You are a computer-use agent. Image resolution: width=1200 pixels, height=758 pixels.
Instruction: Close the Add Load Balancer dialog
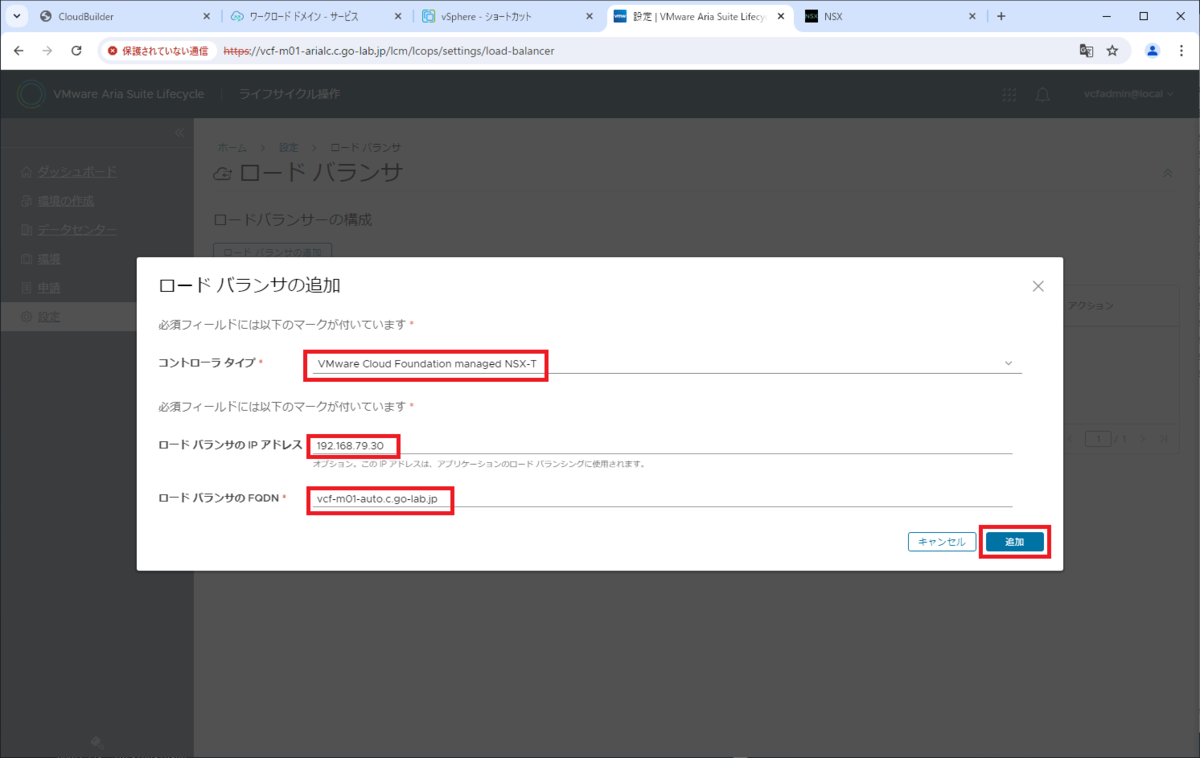1038,286
